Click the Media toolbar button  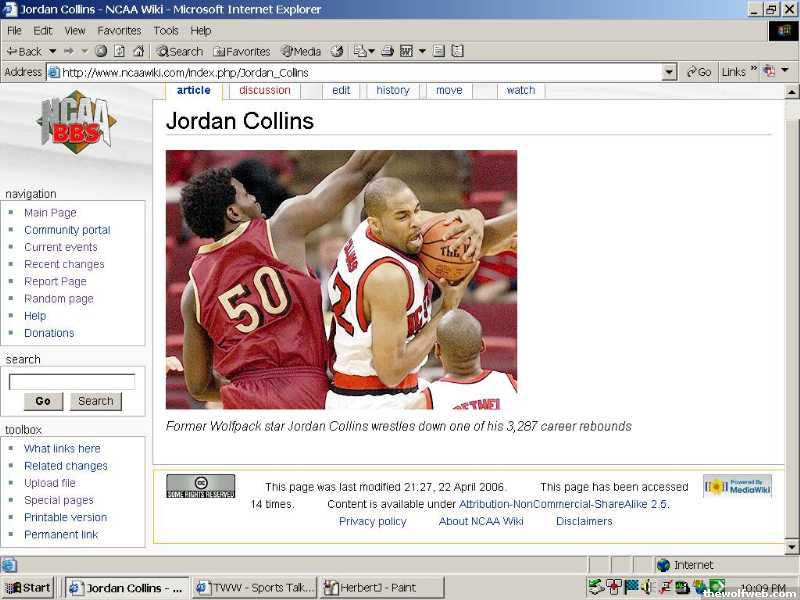tap(301, 51)
